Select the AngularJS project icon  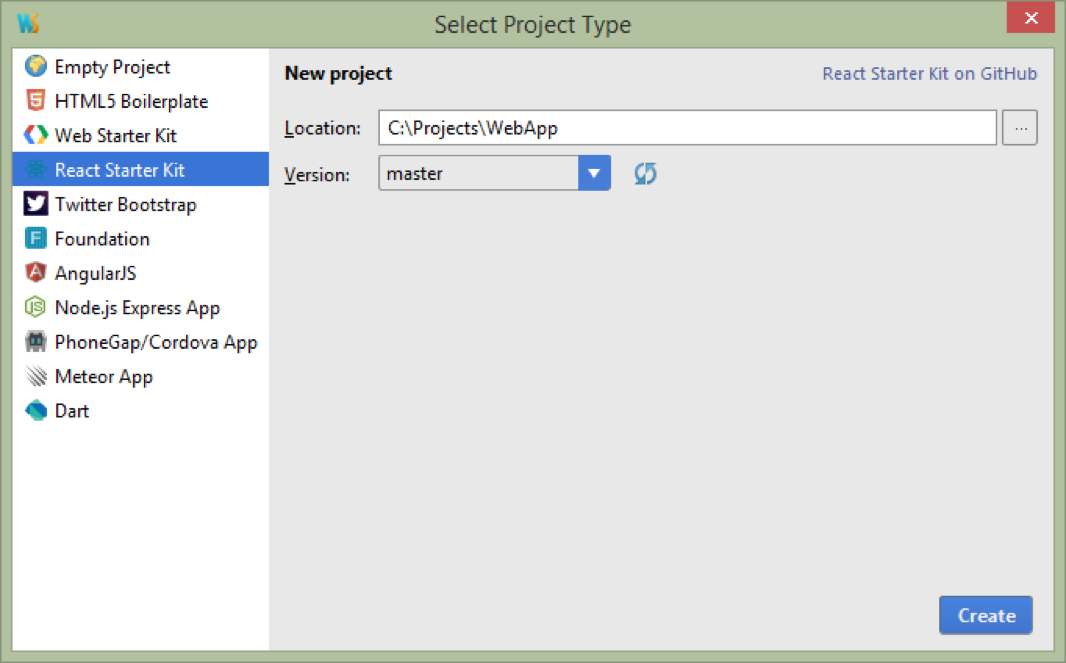tap(36, 272)
